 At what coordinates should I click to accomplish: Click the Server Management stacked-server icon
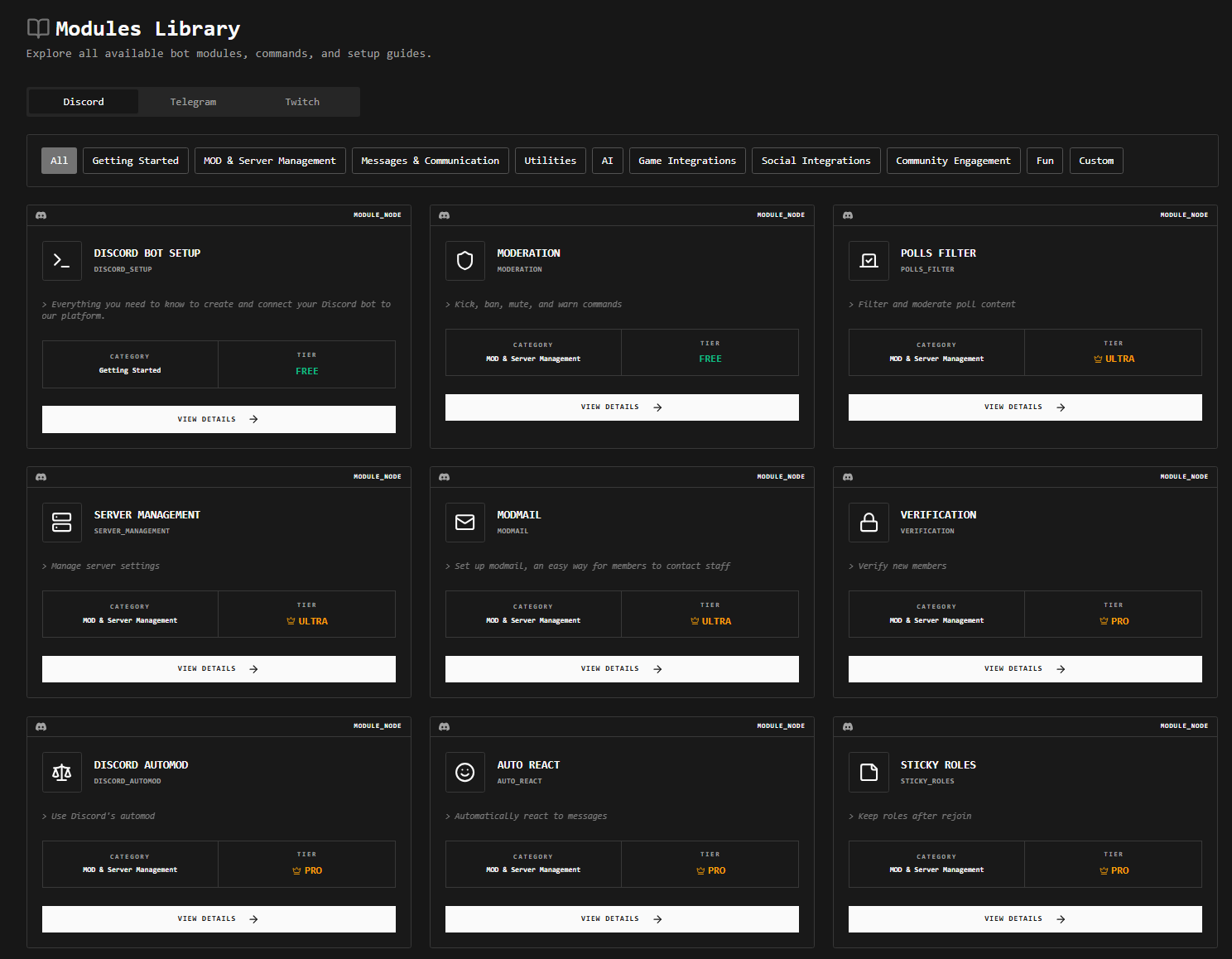click(61, 522)
